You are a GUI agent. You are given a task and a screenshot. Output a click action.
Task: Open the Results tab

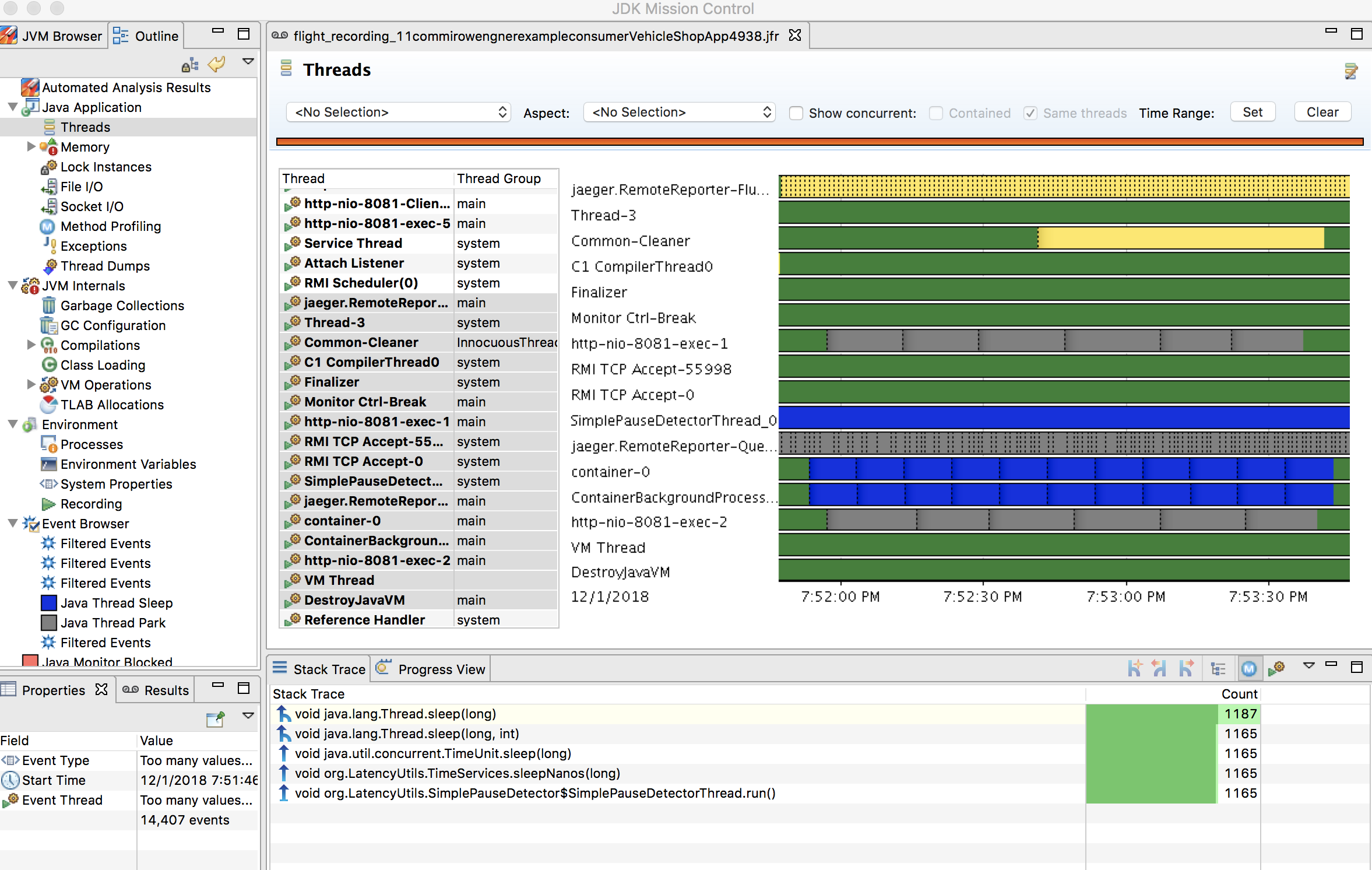tap(156, 690)
